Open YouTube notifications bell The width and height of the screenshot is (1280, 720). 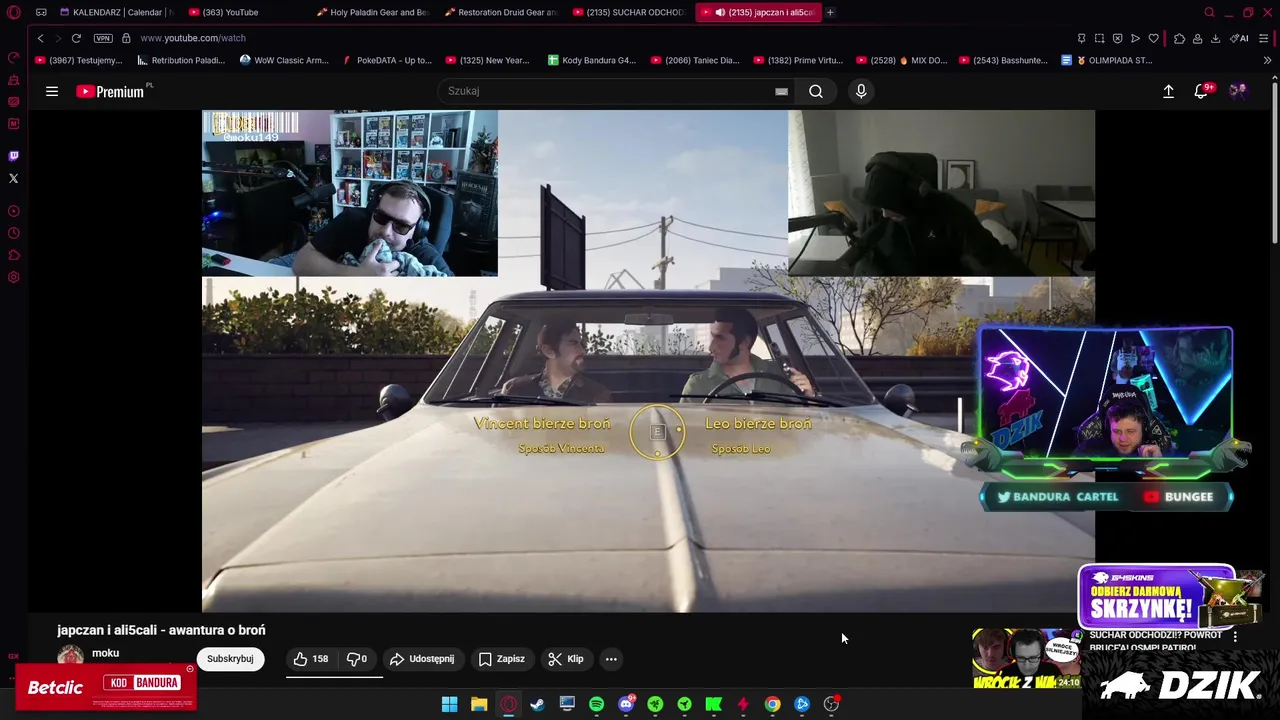1201,91
